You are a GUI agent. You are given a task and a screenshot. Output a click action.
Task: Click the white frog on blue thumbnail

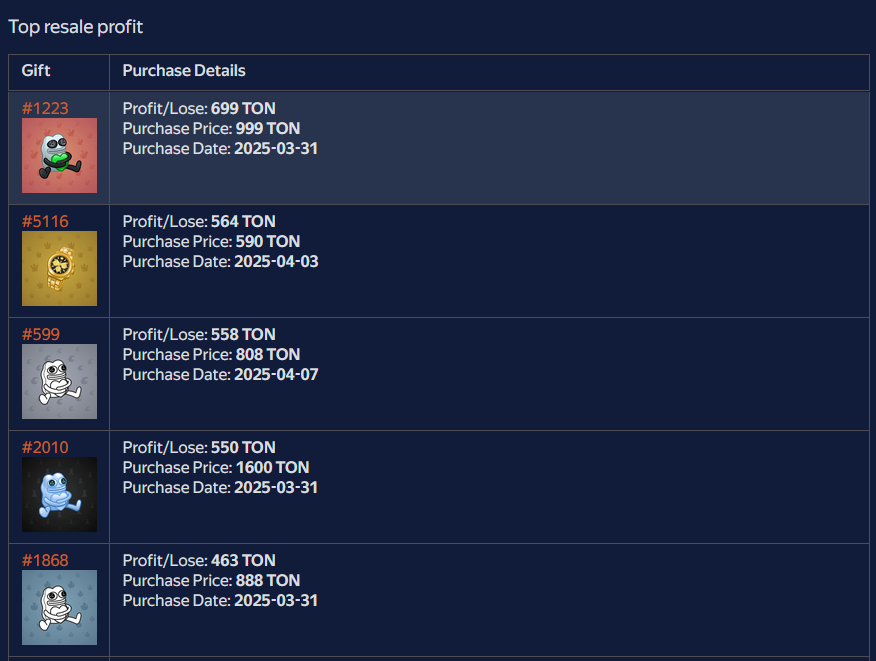coord(59,607)
